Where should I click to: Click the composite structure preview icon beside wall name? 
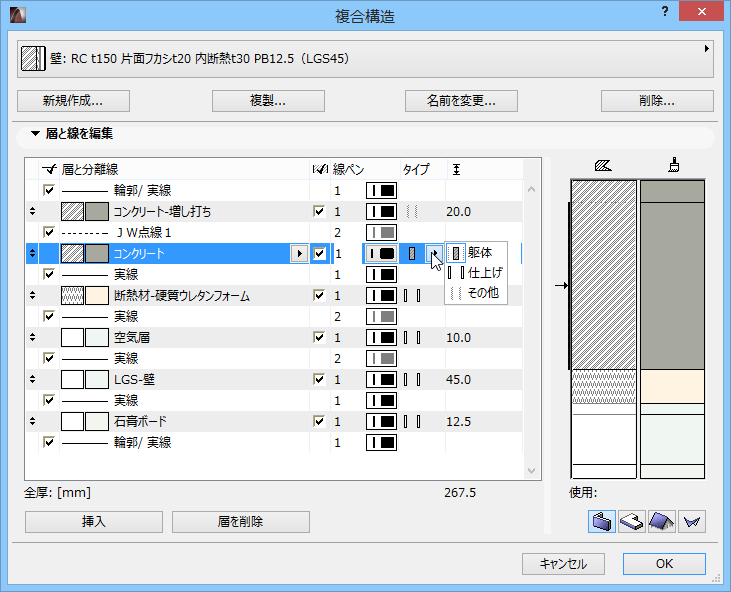point(34,59)
